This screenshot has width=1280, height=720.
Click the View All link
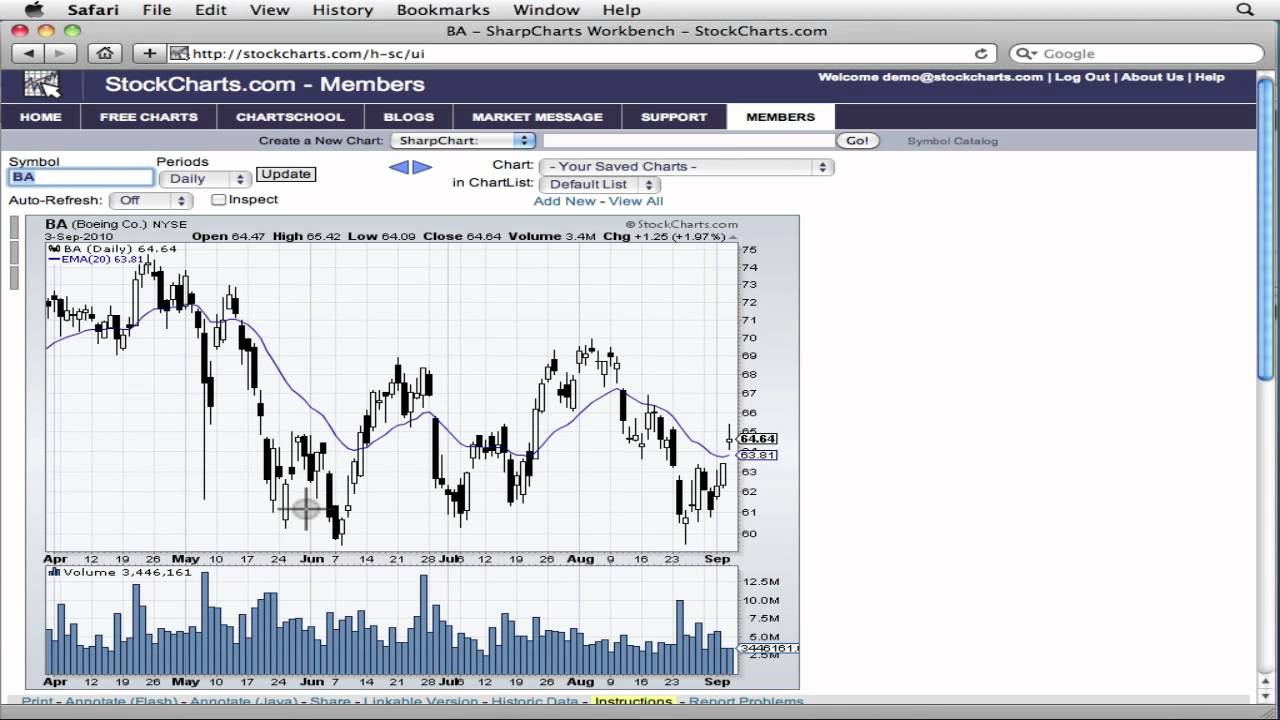point(636,201)
